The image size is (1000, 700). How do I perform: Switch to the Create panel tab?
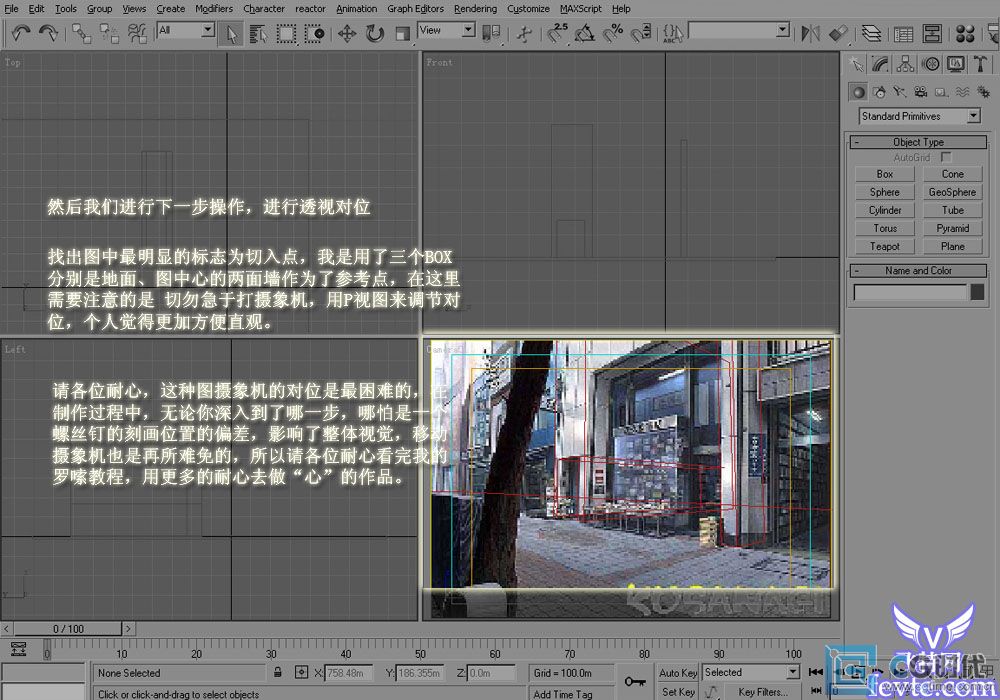pos(856,64)
